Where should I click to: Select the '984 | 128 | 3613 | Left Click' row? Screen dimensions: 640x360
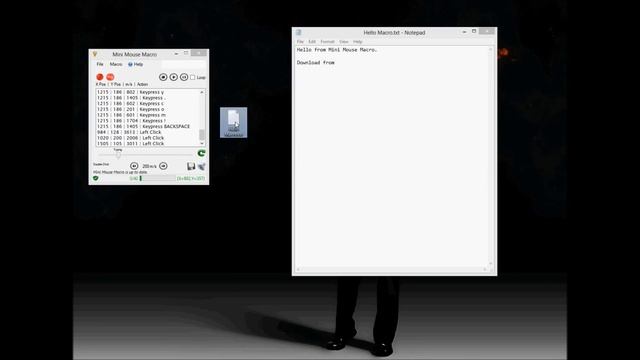pos(147,132)
